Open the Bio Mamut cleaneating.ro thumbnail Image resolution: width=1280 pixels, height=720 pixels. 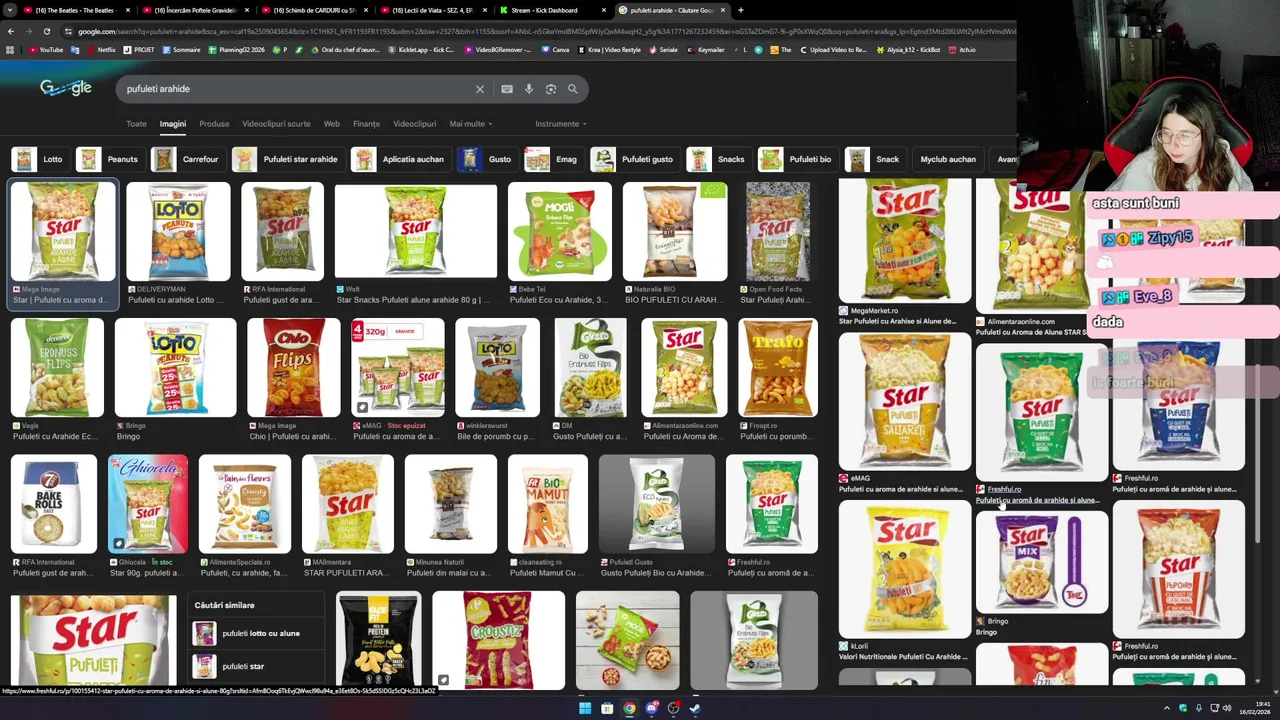(x=547, y=504)
